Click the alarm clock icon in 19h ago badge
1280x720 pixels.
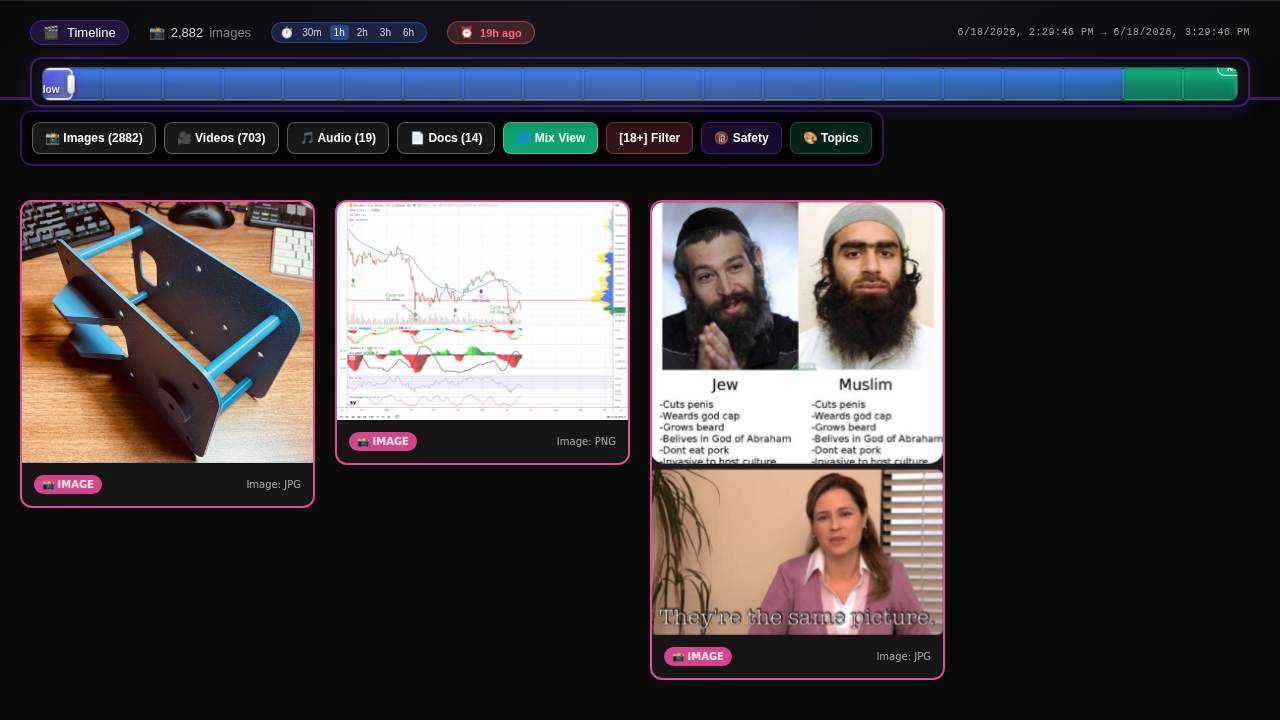click(467, 33)
